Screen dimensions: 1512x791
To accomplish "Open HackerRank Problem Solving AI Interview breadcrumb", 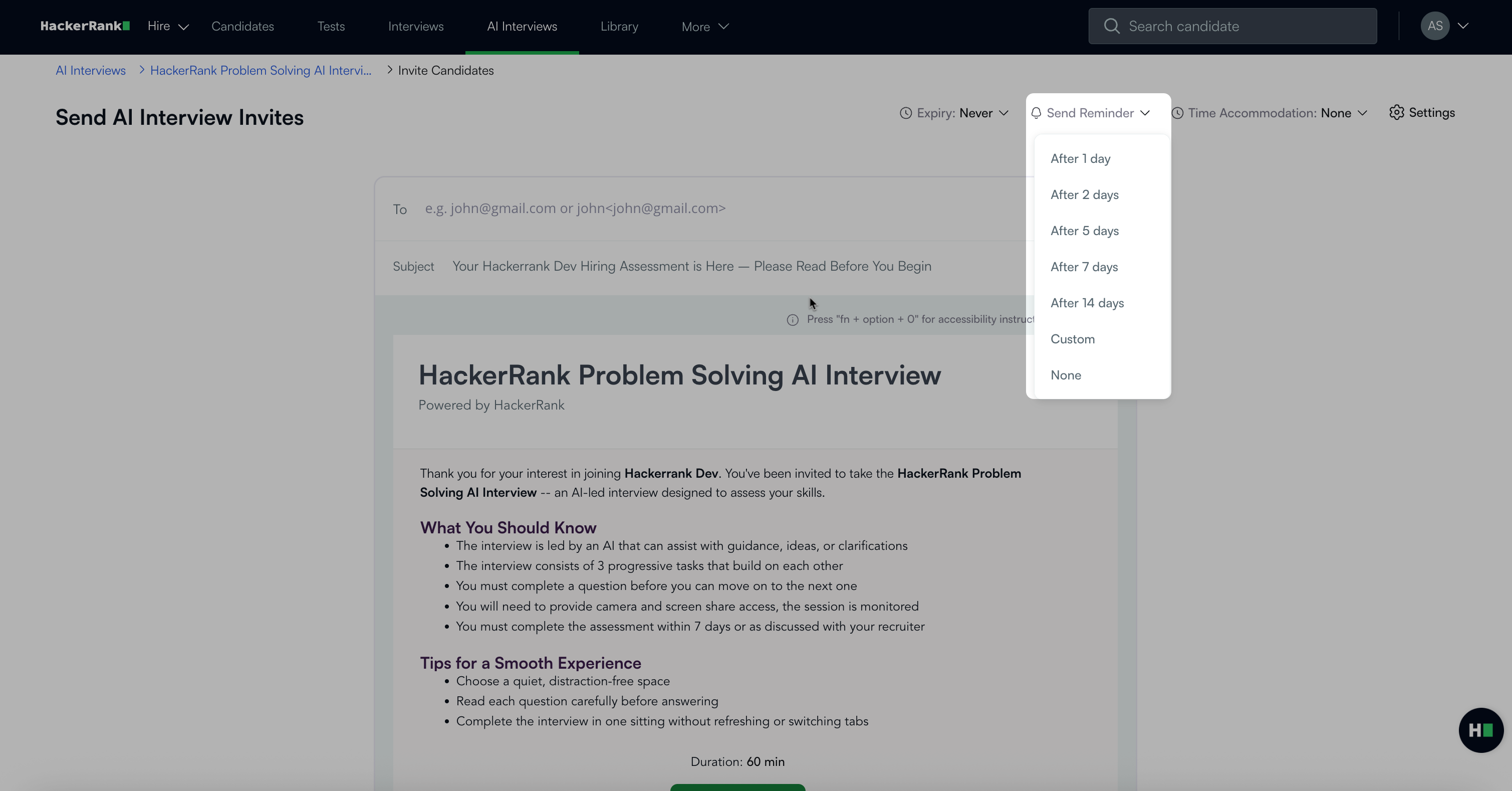I will [261, 71].
